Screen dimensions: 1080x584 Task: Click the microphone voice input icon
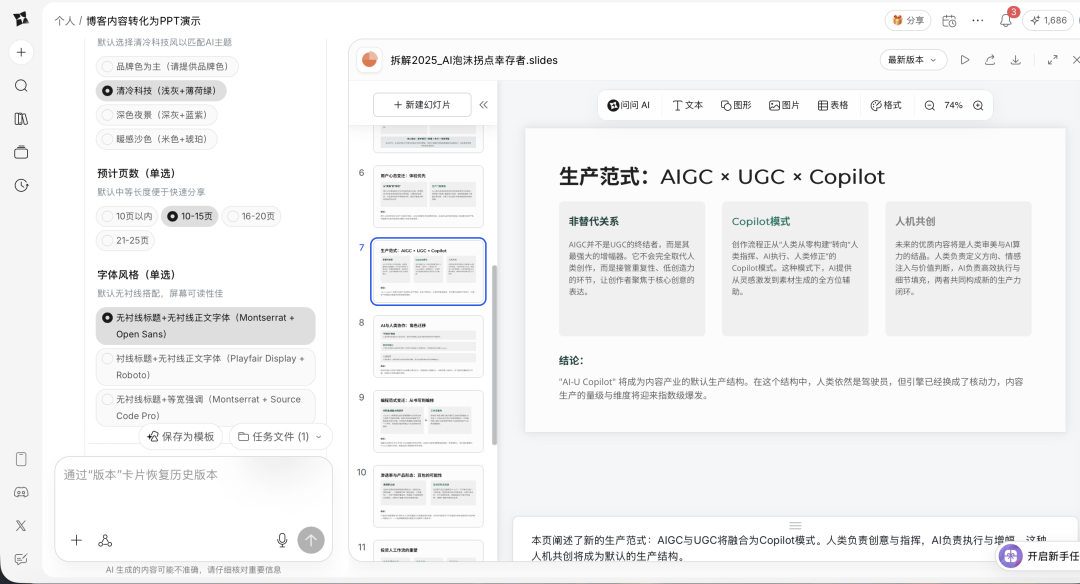[282, 540]
